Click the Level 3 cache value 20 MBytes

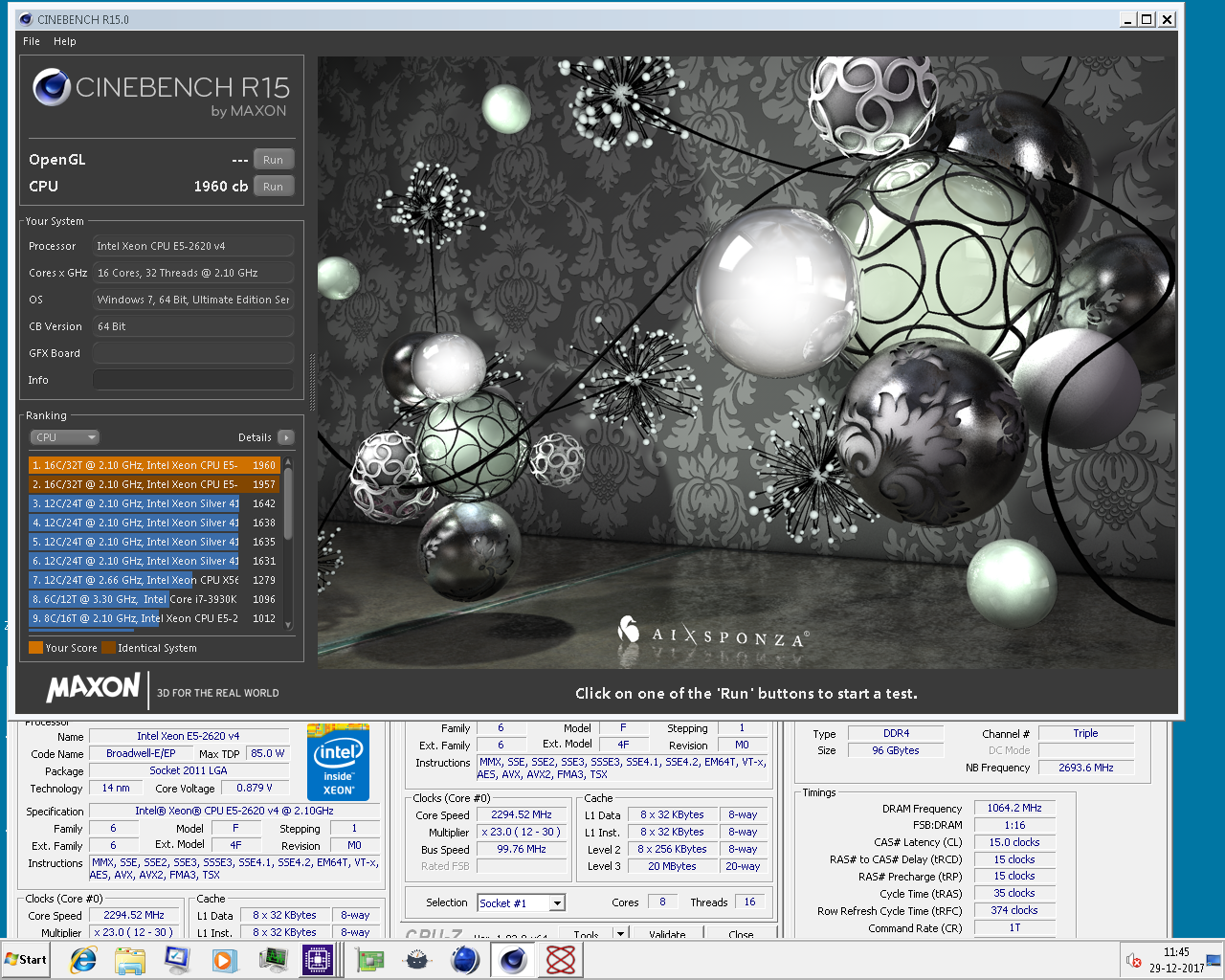click(671, 866)
